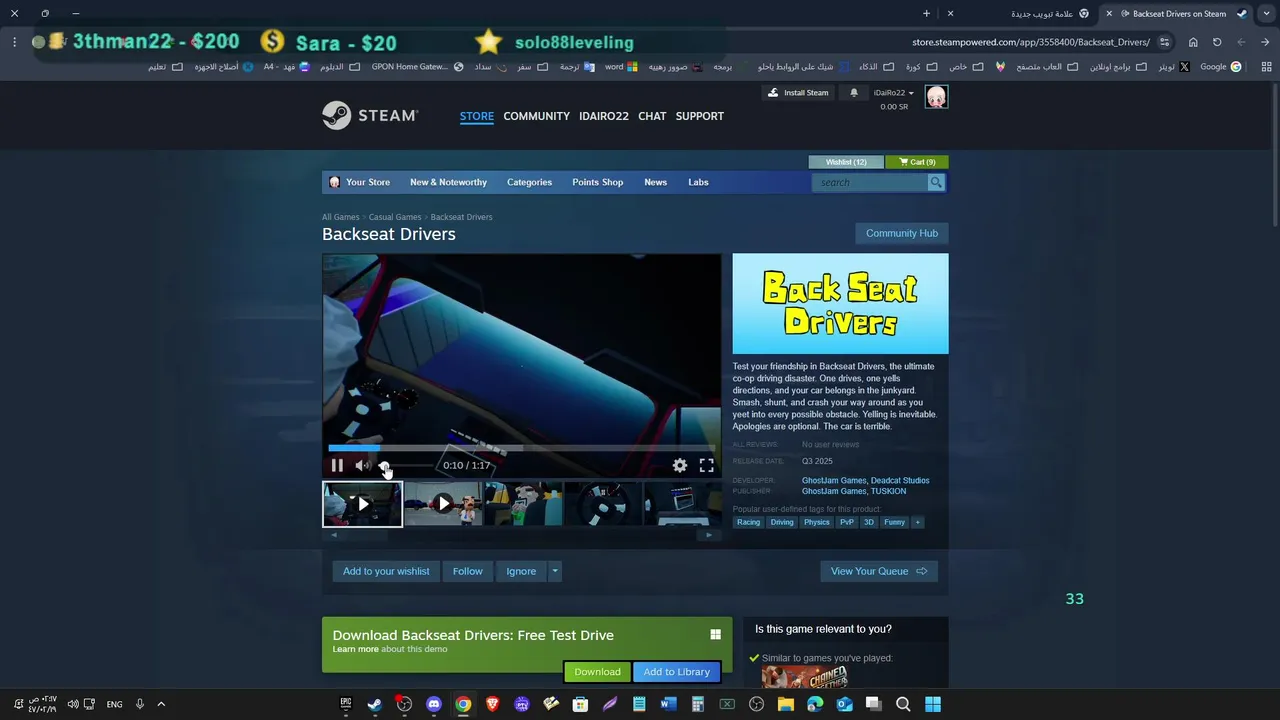This screenshot has height=720, width=1280.
Task: Open the Windows Start menu
Action: [933, 704]
